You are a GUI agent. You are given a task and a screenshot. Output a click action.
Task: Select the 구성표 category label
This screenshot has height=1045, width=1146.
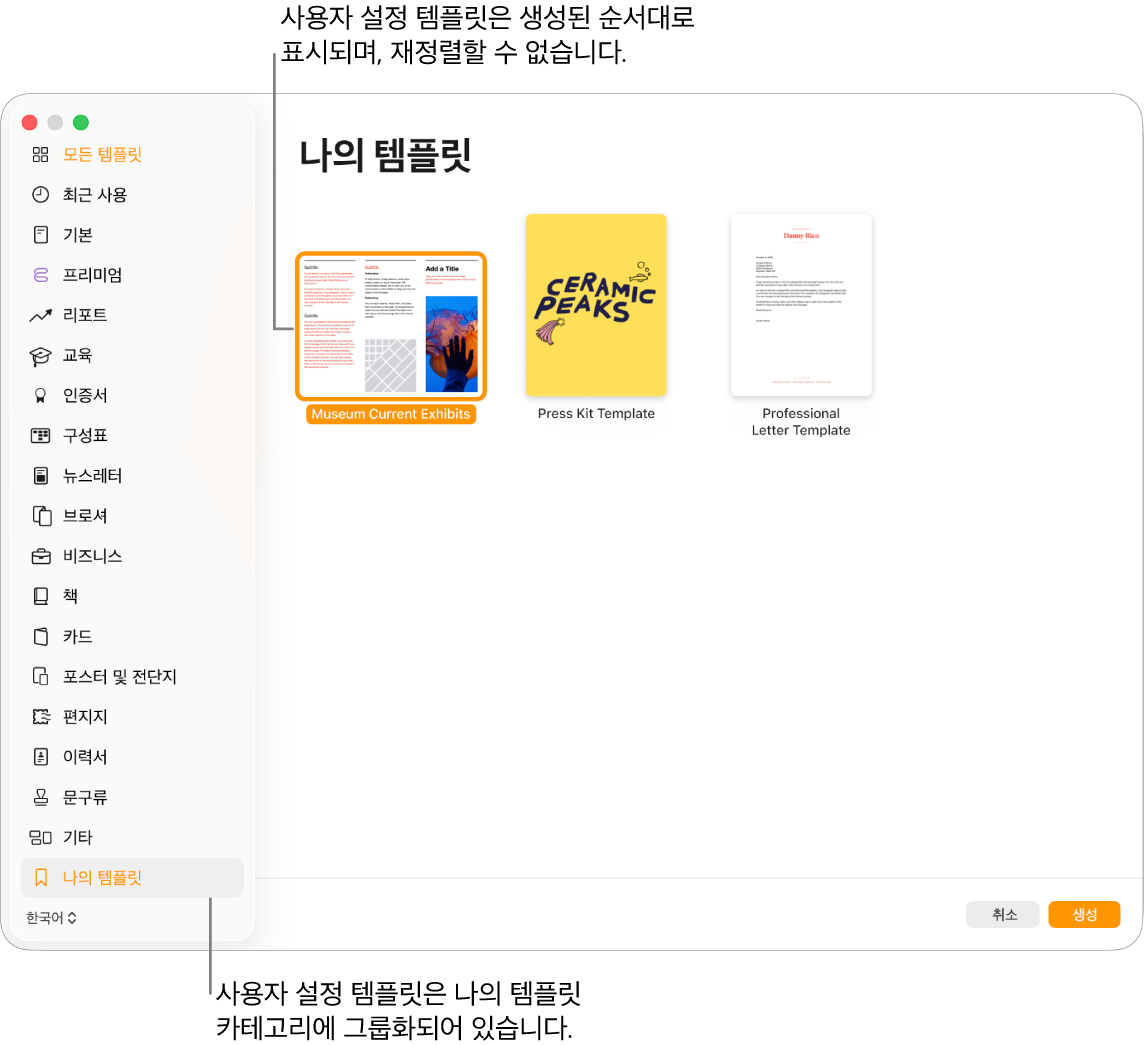[85, 436]
